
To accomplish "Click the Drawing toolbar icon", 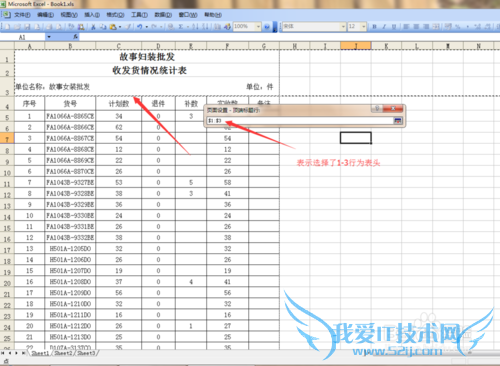I will (x=227, y=27).
